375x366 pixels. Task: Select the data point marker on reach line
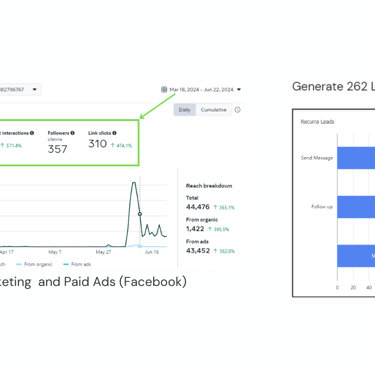(140, 214)
